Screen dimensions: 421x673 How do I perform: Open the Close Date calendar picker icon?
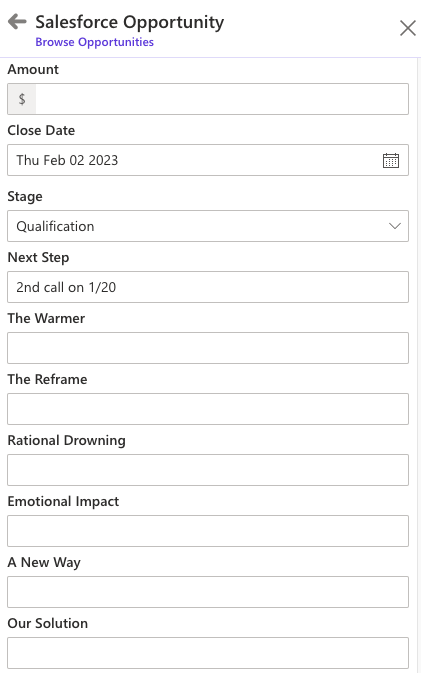391,160
